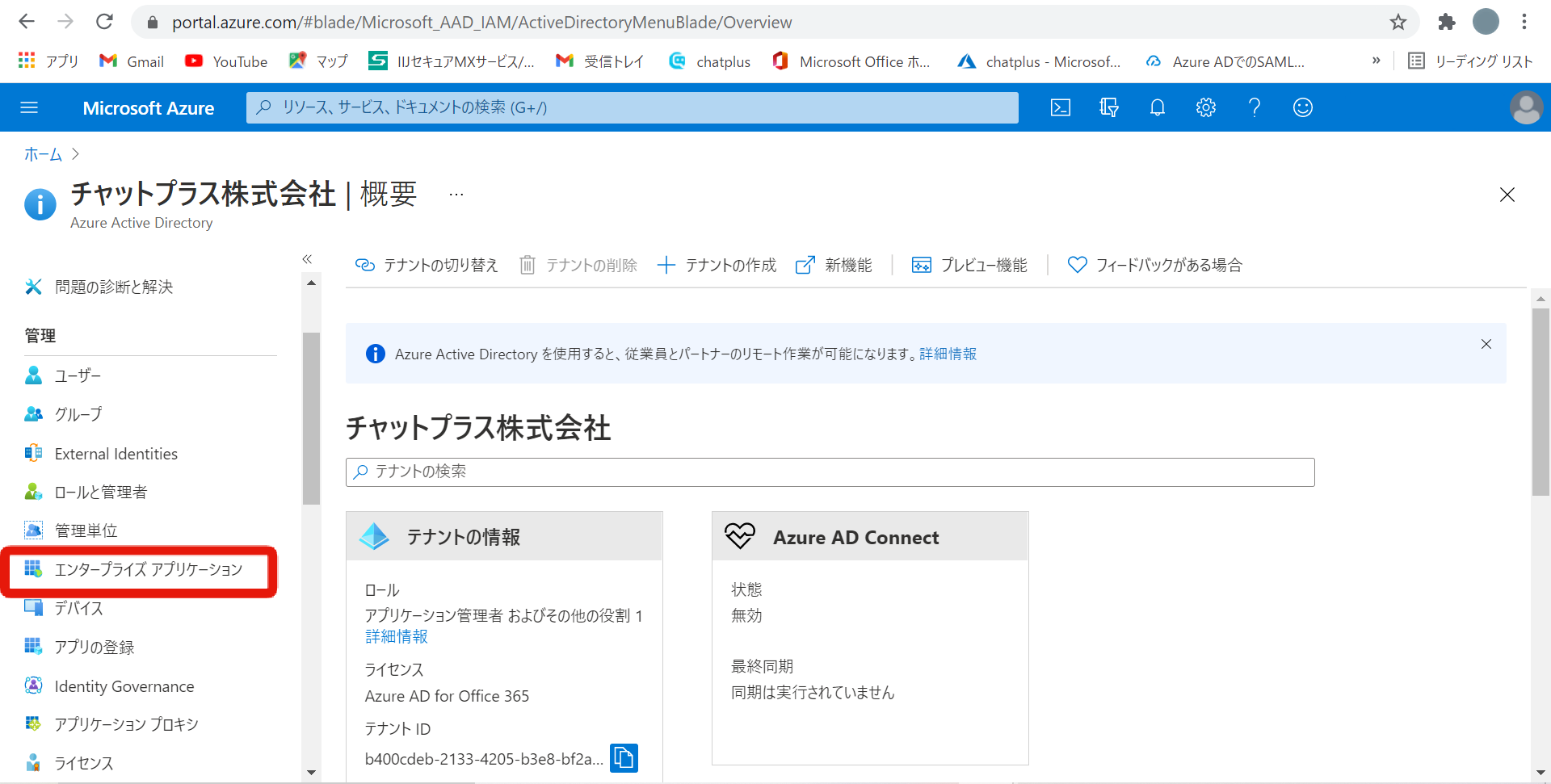
Task: Open 管理単位 in the sidebar
Action: [x=71, y=530]
